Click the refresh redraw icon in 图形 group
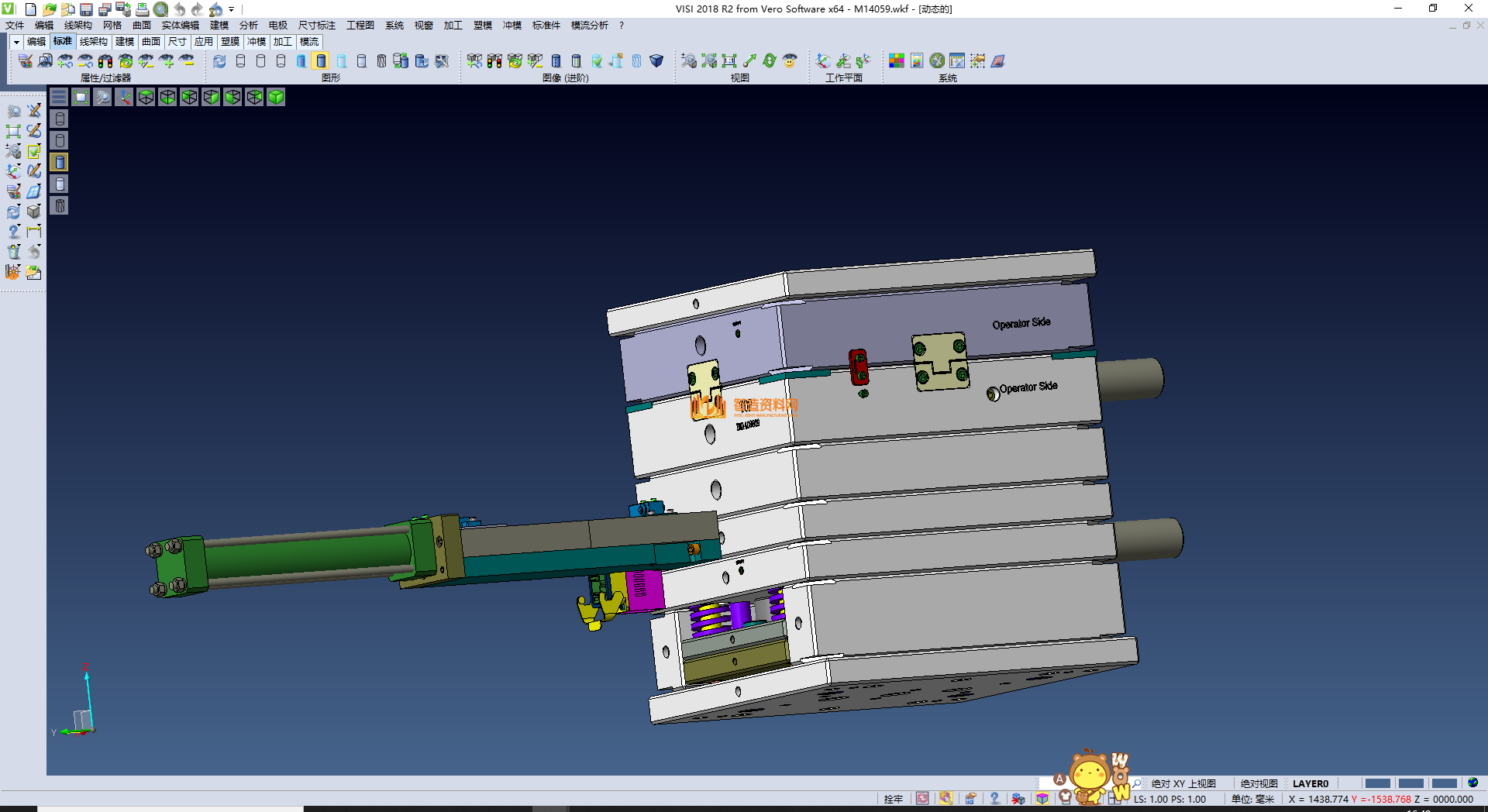Screen dimensions: 1488x812 [219, 60]
